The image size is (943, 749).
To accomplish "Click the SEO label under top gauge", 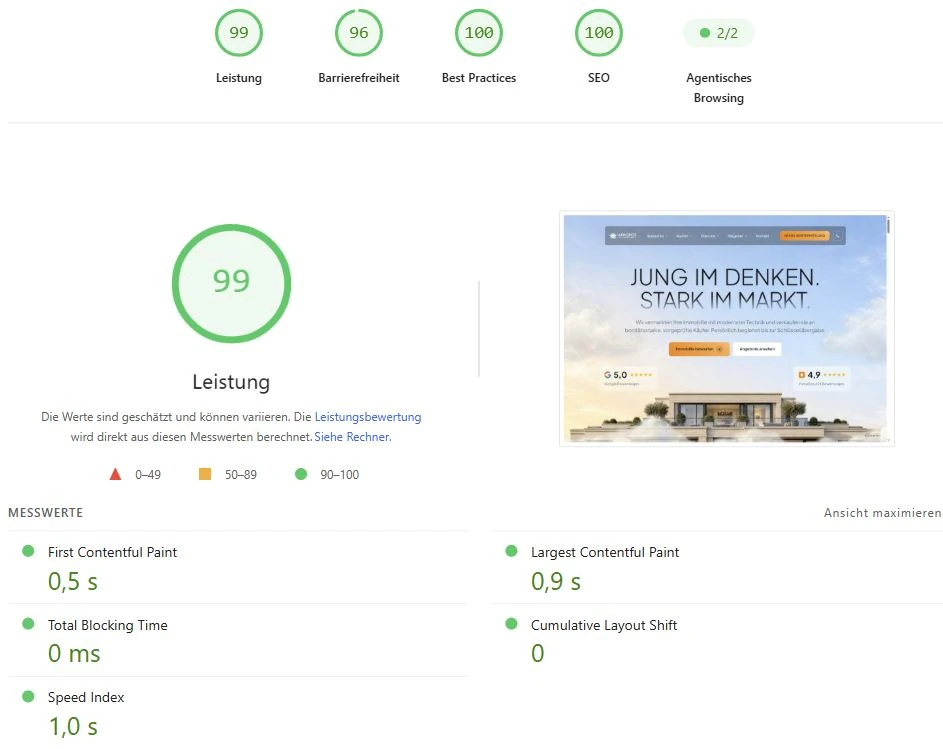I will [598, 78].
